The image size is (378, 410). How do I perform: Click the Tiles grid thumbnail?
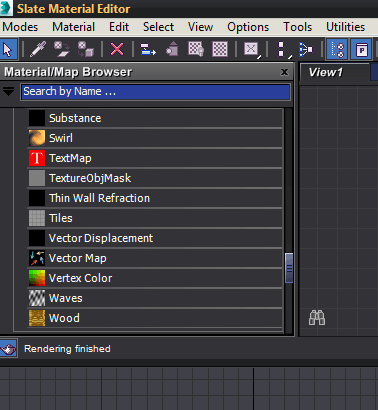click(x=37, y=218)
